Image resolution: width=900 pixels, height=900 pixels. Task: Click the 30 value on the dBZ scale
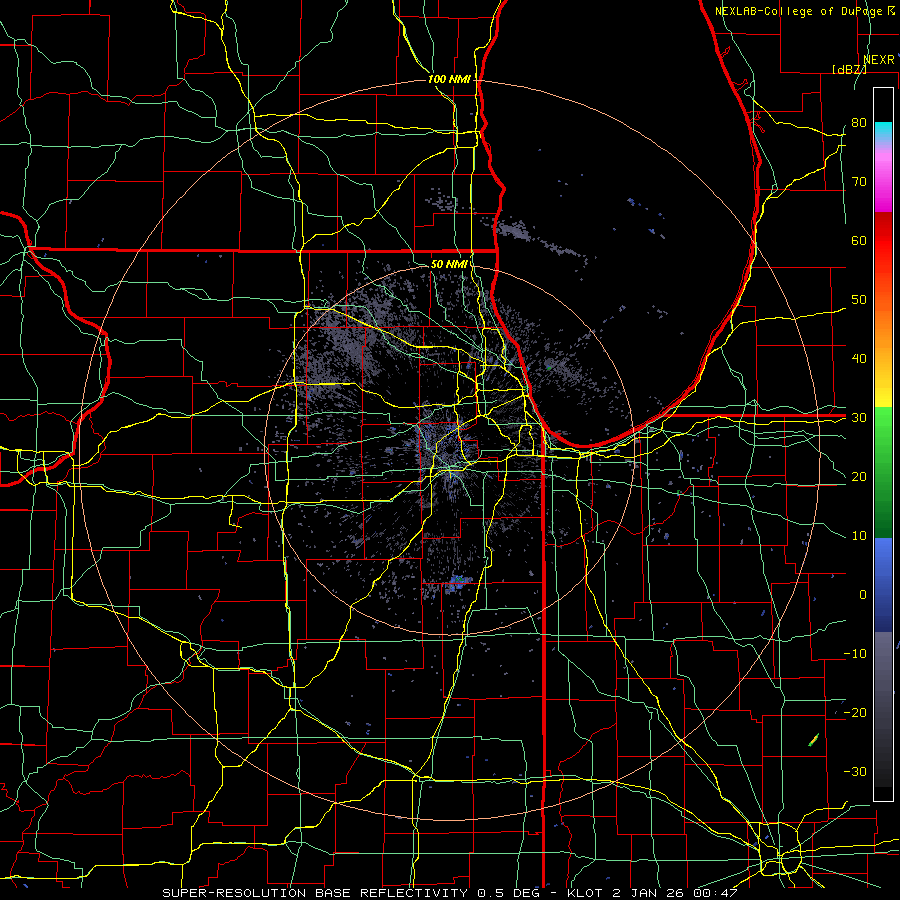(x=859, y=418)
